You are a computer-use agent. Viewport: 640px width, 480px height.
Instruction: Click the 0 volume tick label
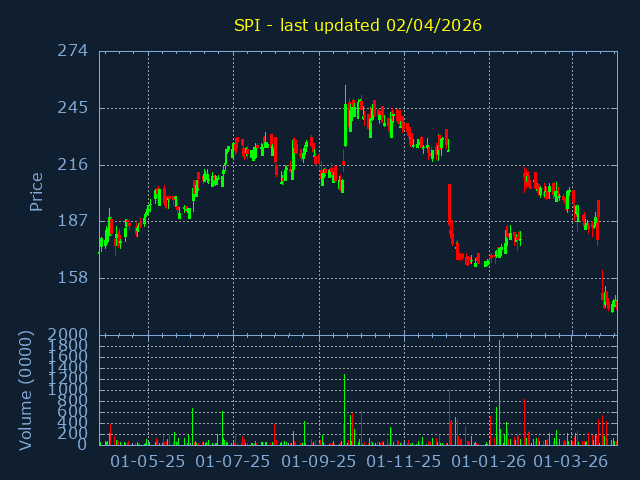pyautogui.click(x=84, y=444)
